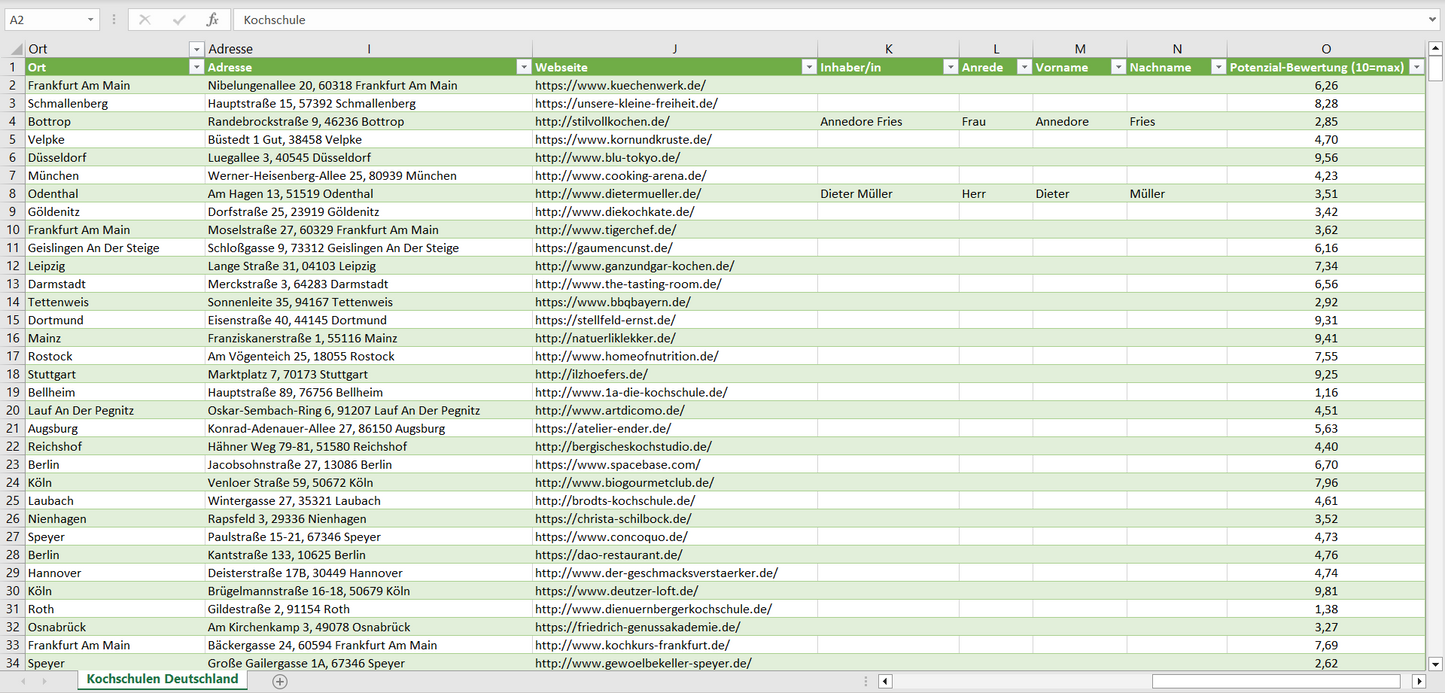The image size is (1445, 693).
Task: Open the kuechenwerk.de website link
Action: [620, 86]
